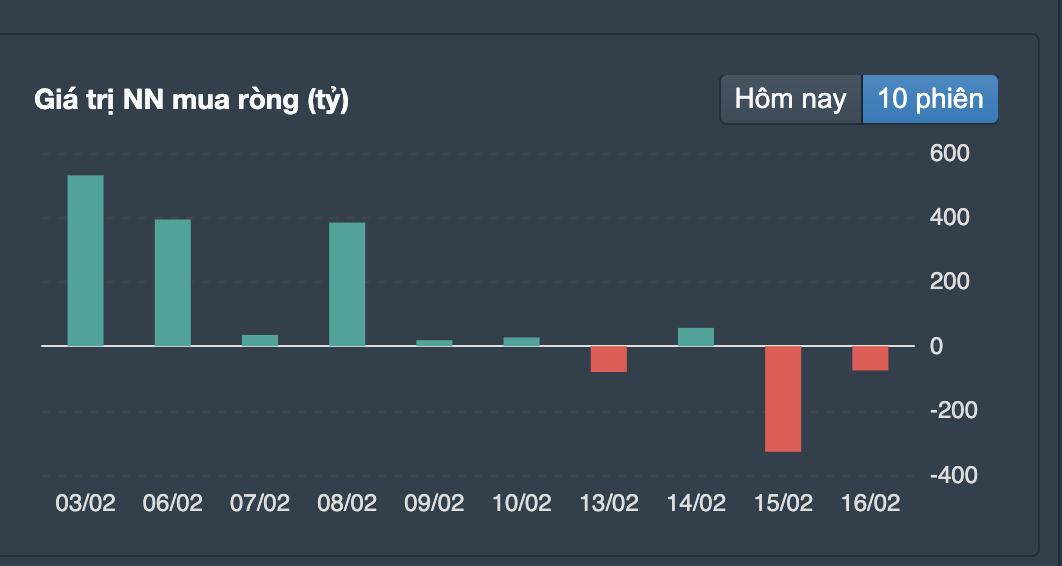1062x566 pixels.
Task: Click the small 07/02 bar
Action: 260,340
